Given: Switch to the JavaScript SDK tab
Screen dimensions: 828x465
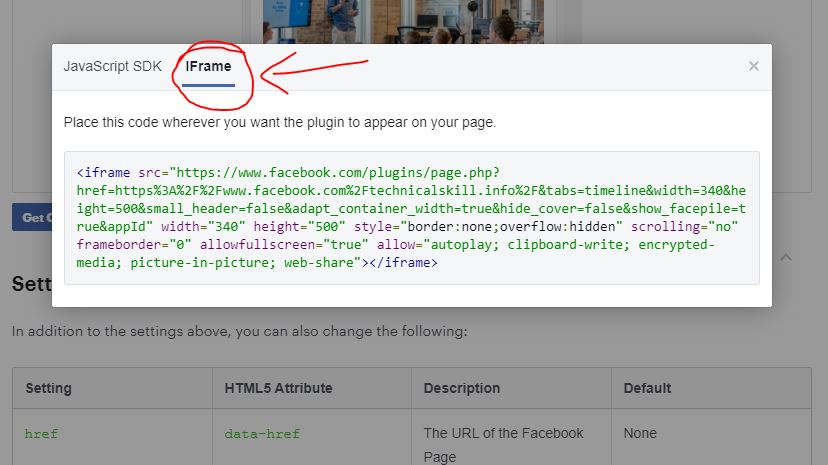Looking at the screenshot, I should click(112, 67).
